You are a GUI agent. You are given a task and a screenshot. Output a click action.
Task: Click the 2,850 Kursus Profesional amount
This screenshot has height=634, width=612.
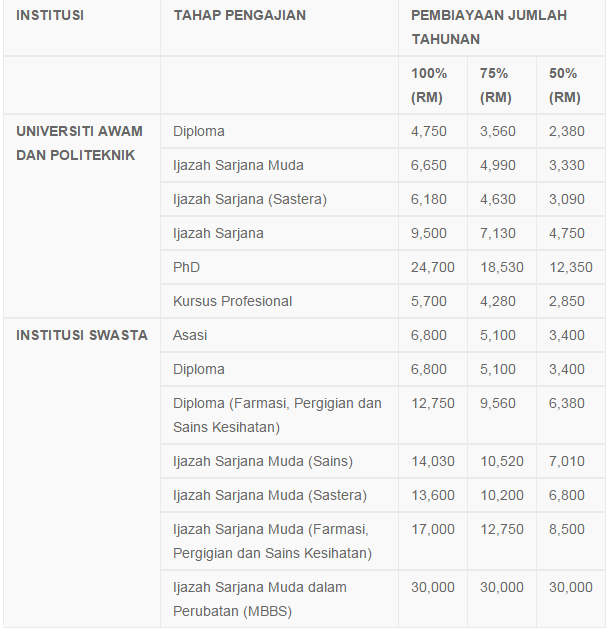567,301
